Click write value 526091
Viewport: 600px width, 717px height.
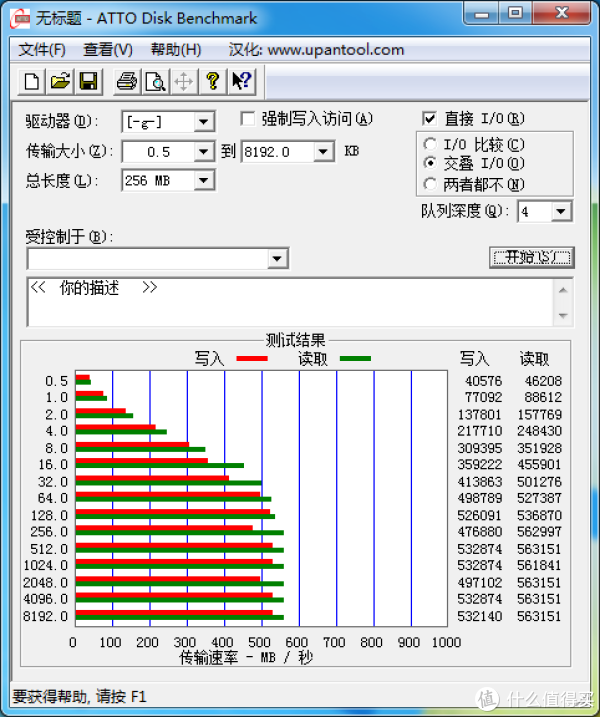(480, 515)
